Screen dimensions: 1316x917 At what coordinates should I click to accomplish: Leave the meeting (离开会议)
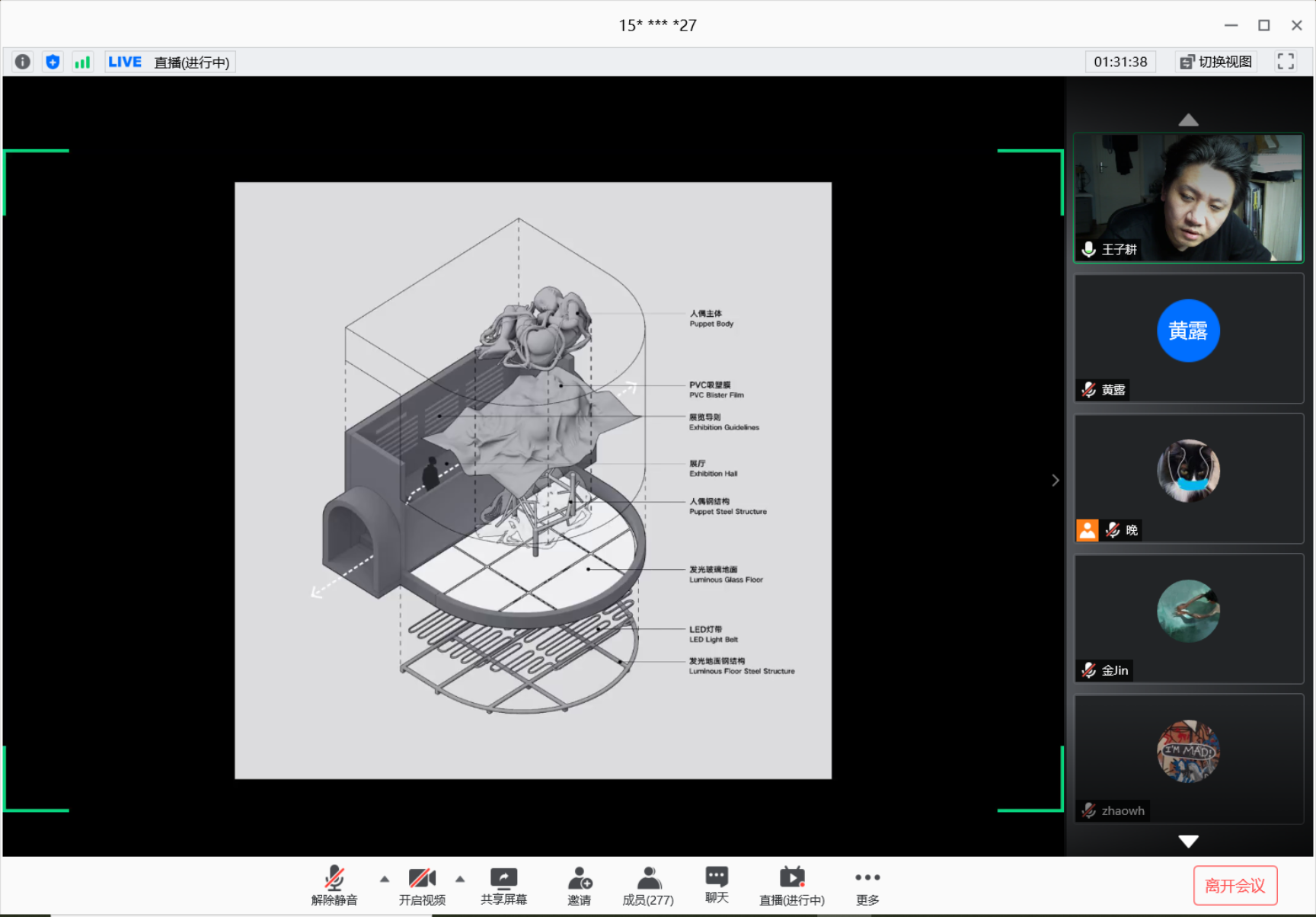1235,885
